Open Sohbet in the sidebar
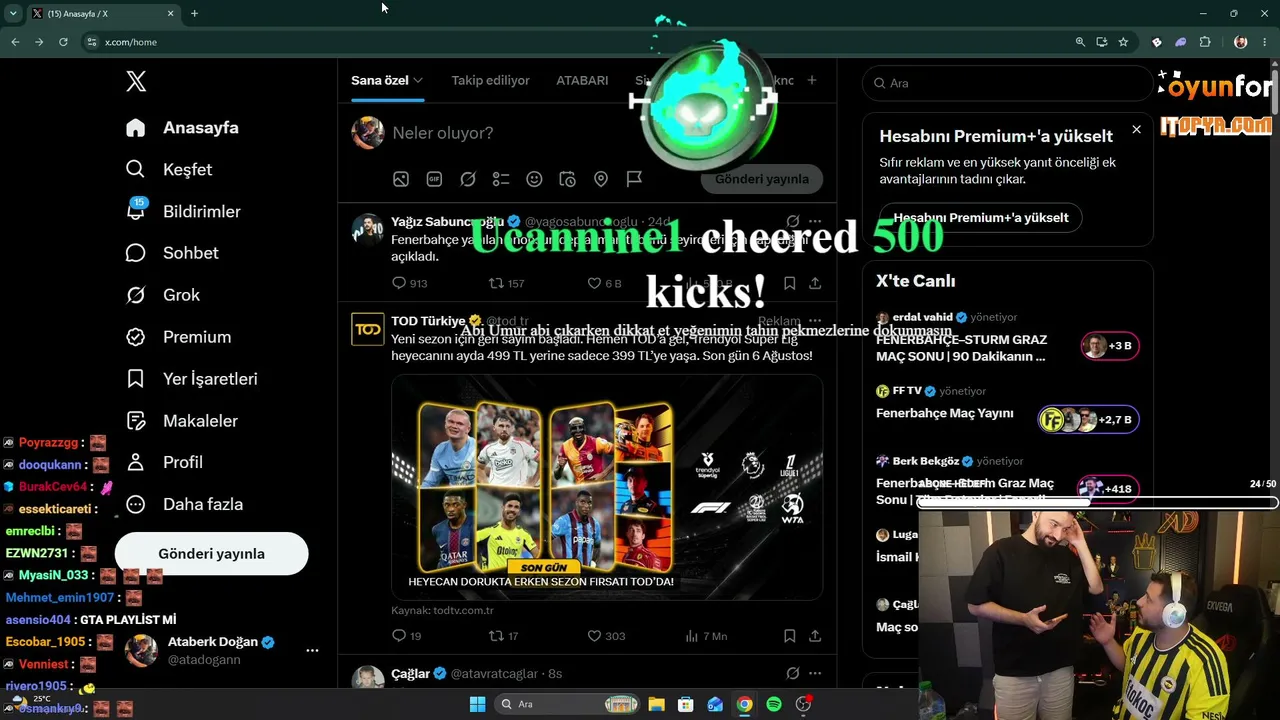Screen dimensions: 1280x720 point(172,253)
